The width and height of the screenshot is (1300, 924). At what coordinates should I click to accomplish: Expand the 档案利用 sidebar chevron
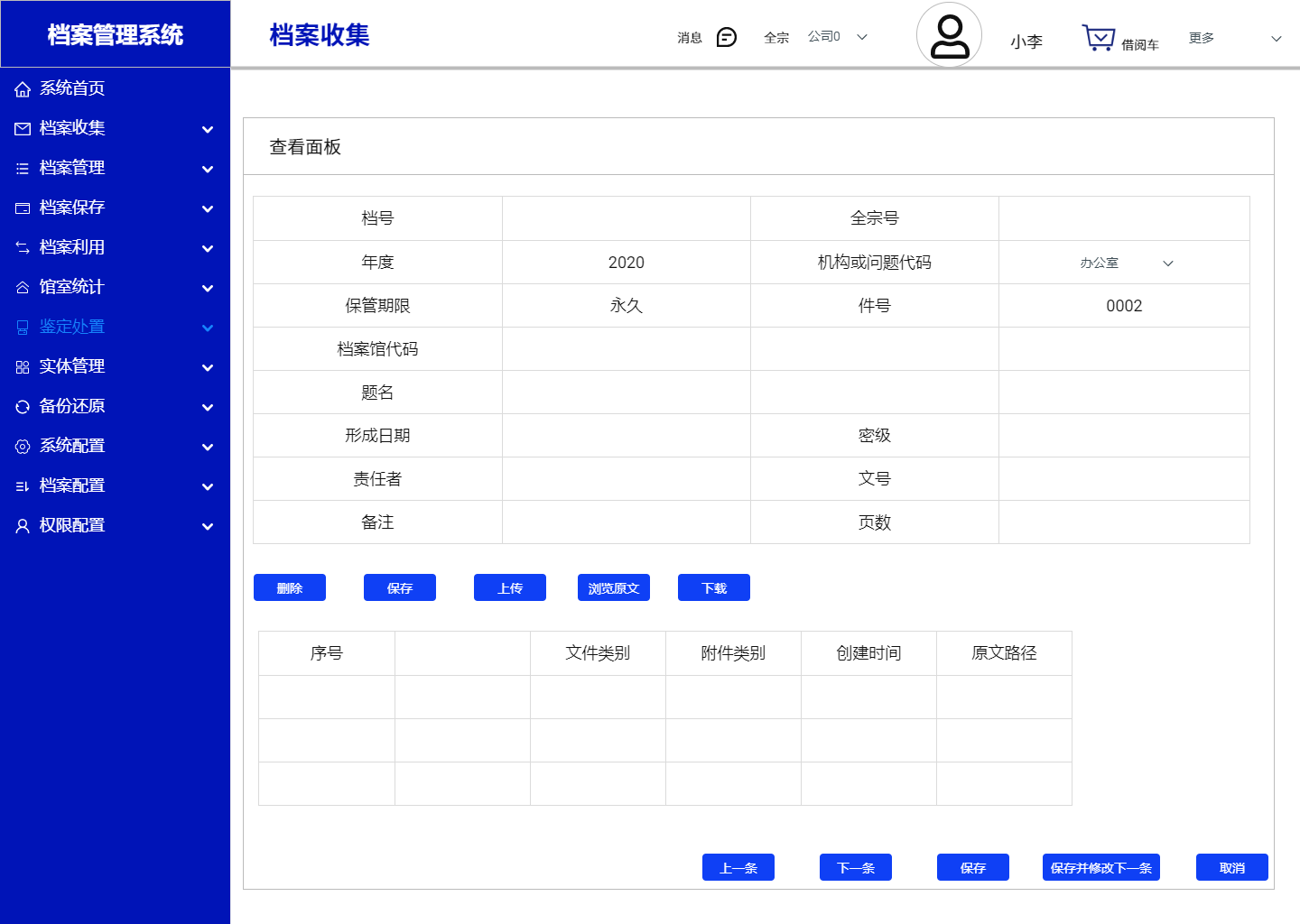(x=207, y=248)
